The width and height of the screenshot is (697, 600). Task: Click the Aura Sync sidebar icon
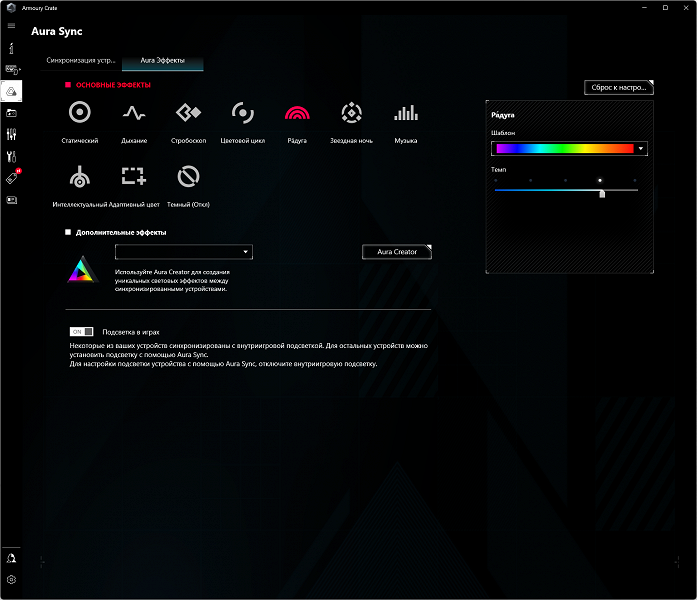(x=12, y=91)
